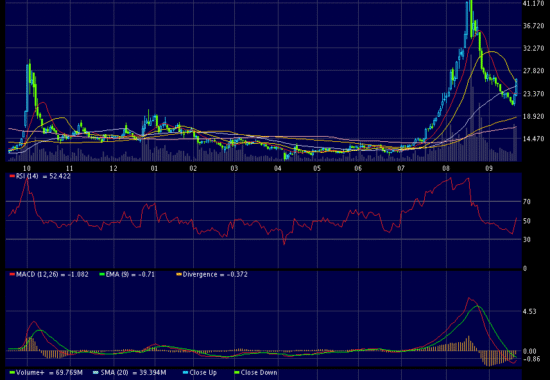
Task: Click month 12 on the time axis
Action: (x=113, y=168)
